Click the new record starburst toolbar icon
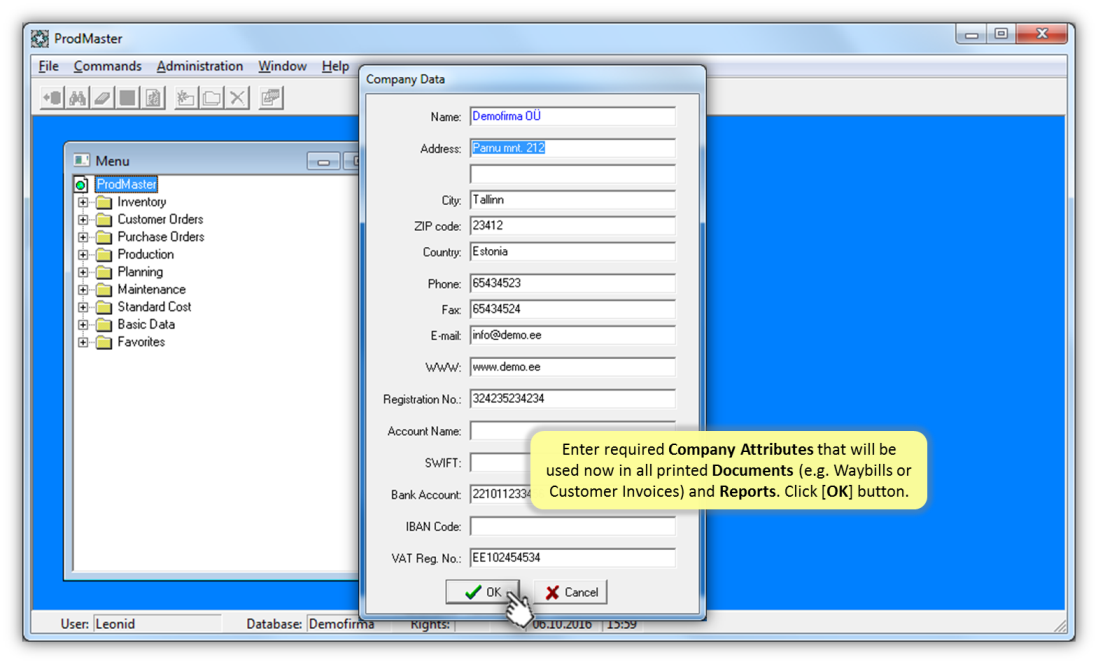Image resolution: width=1098 pixels, height=664 pixels. click(x=186, y=98)
